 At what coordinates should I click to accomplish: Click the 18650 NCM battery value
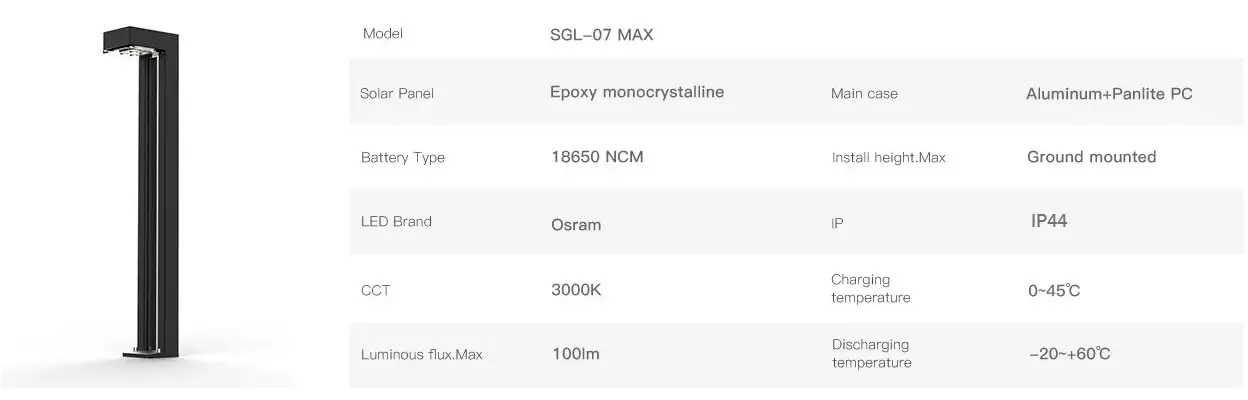597,157
